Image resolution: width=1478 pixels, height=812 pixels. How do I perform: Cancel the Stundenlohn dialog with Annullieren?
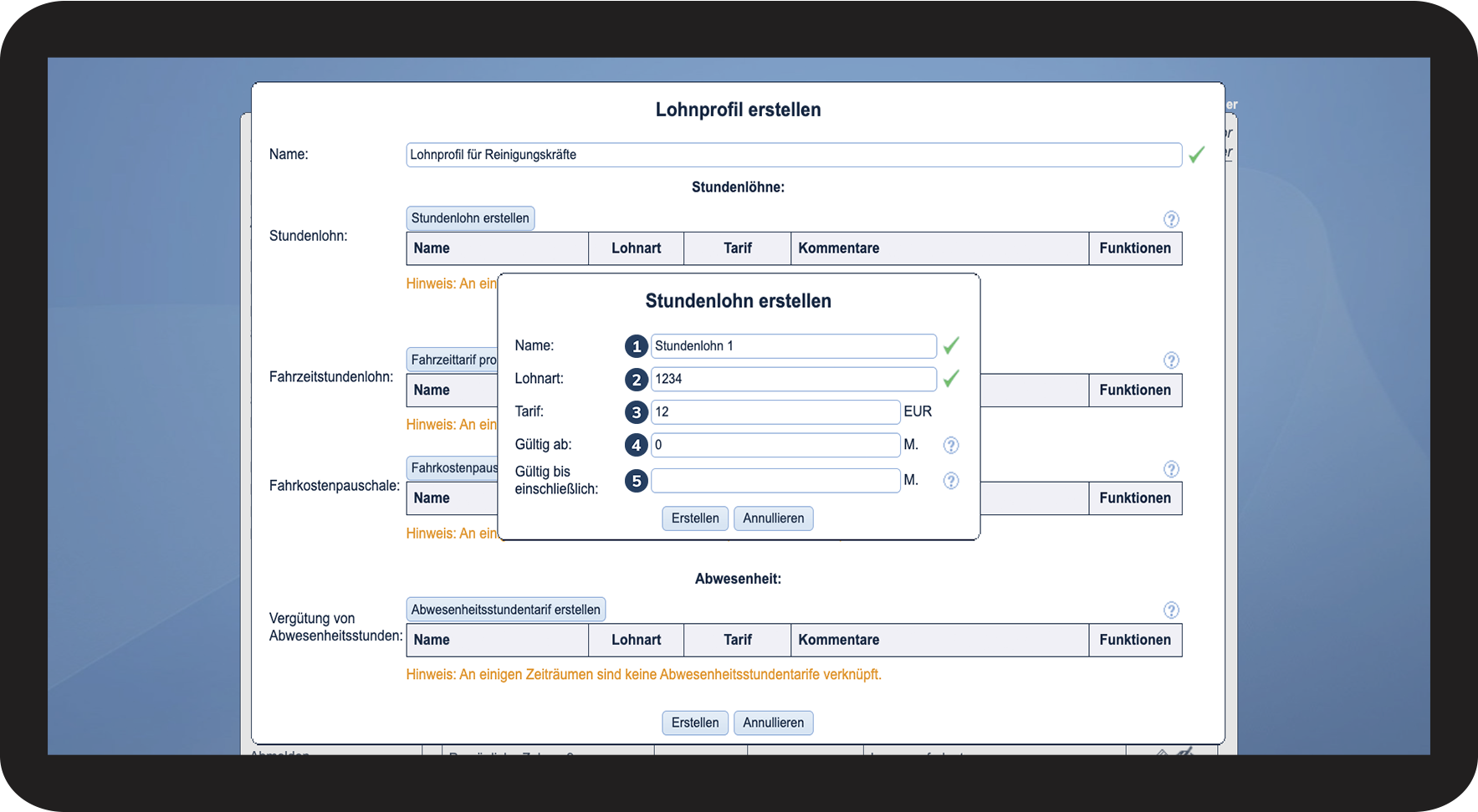tap(773, 518)
